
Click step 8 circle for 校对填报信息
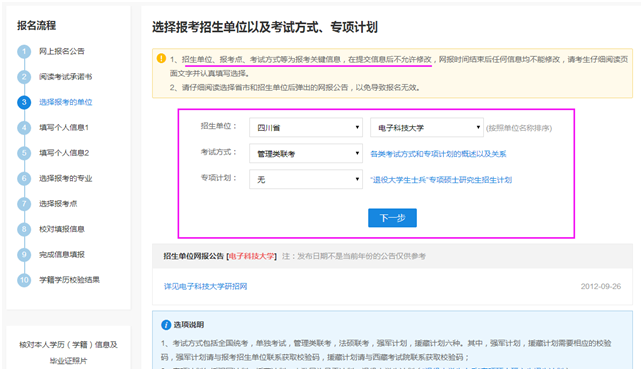(24, 230)
